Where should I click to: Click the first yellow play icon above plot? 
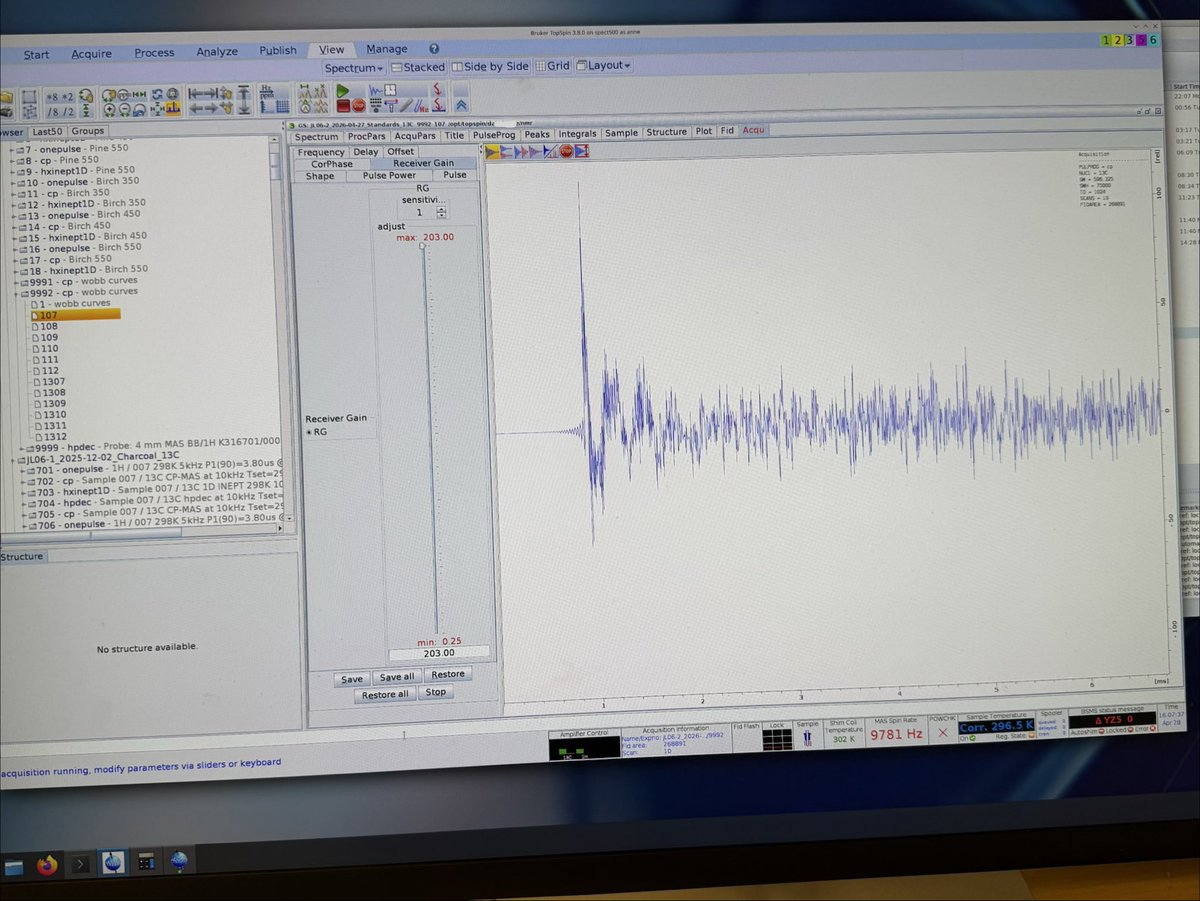[492, 152]
